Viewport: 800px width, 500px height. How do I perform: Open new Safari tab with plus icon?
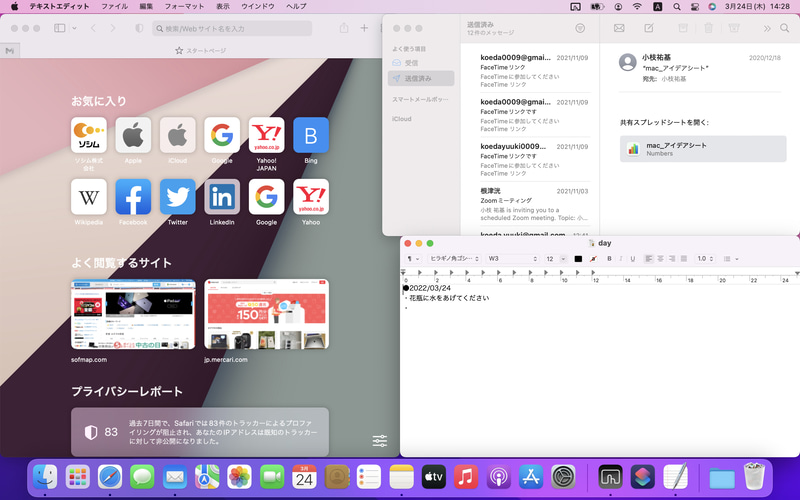[364, 28]
